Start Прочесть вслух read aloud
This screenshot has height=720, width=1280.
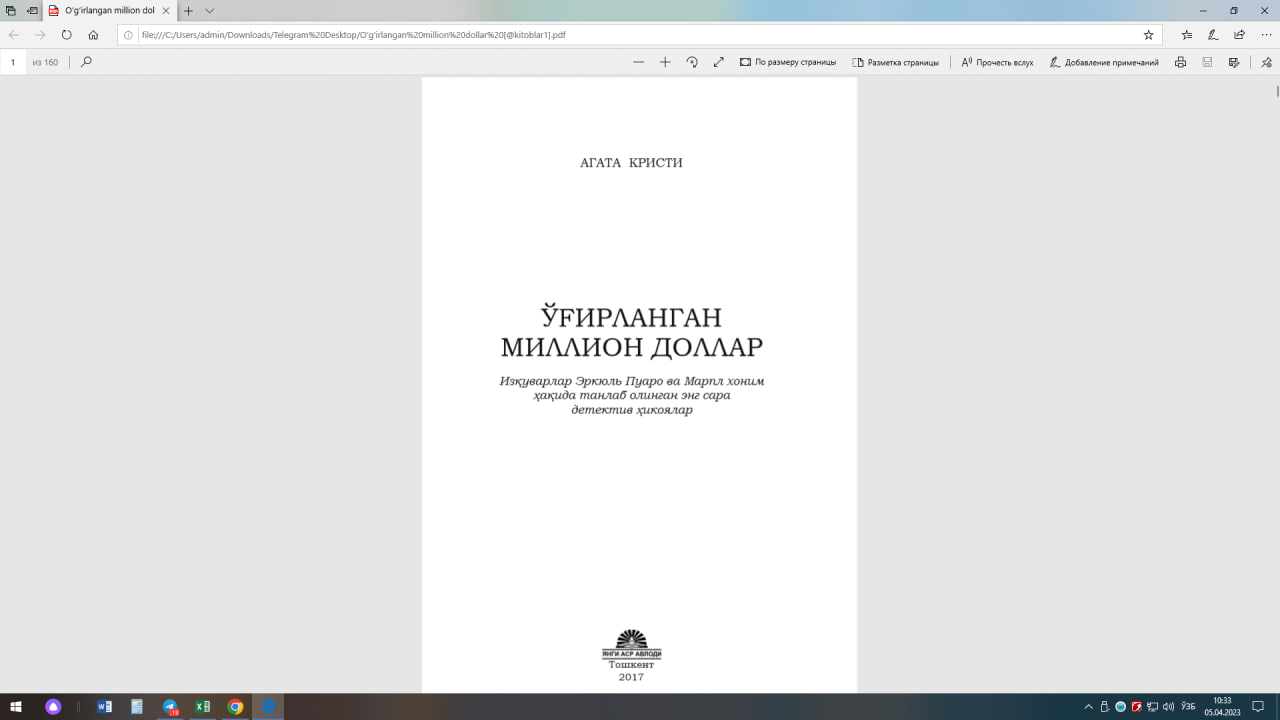click(x=997, y=62)
